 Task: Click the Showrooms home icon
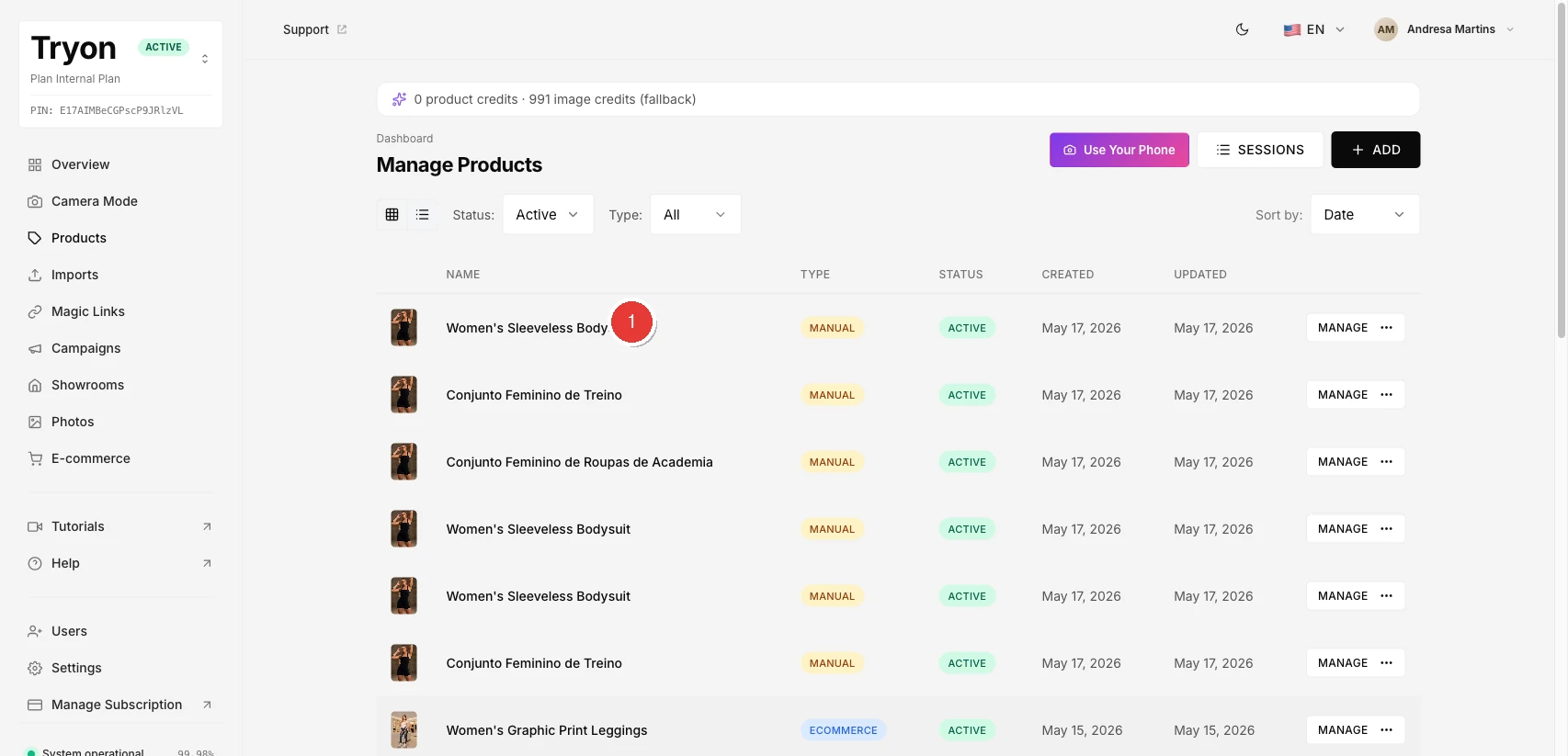35,385
